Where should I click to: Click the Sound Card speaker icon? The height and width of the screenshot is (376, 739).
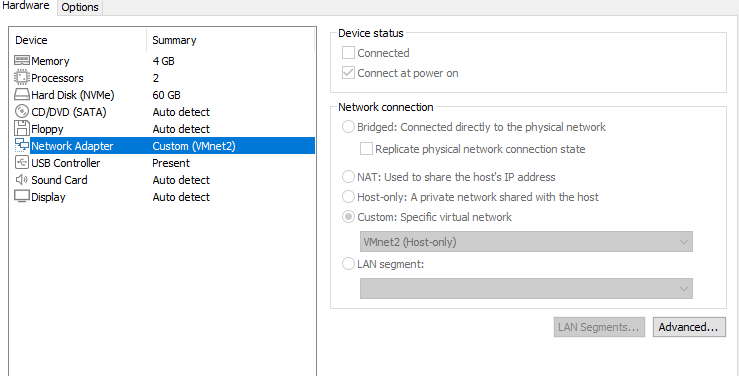pos(22,180)
